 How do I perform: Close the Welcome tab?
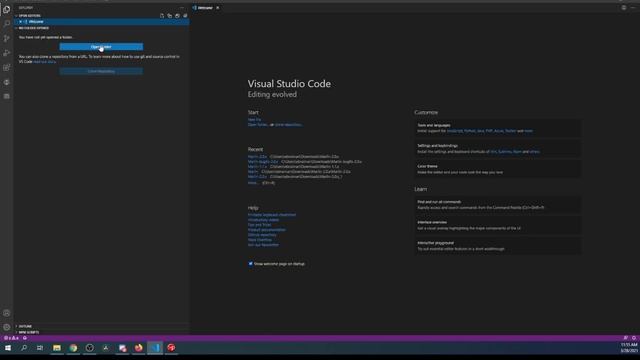[218, 8]
